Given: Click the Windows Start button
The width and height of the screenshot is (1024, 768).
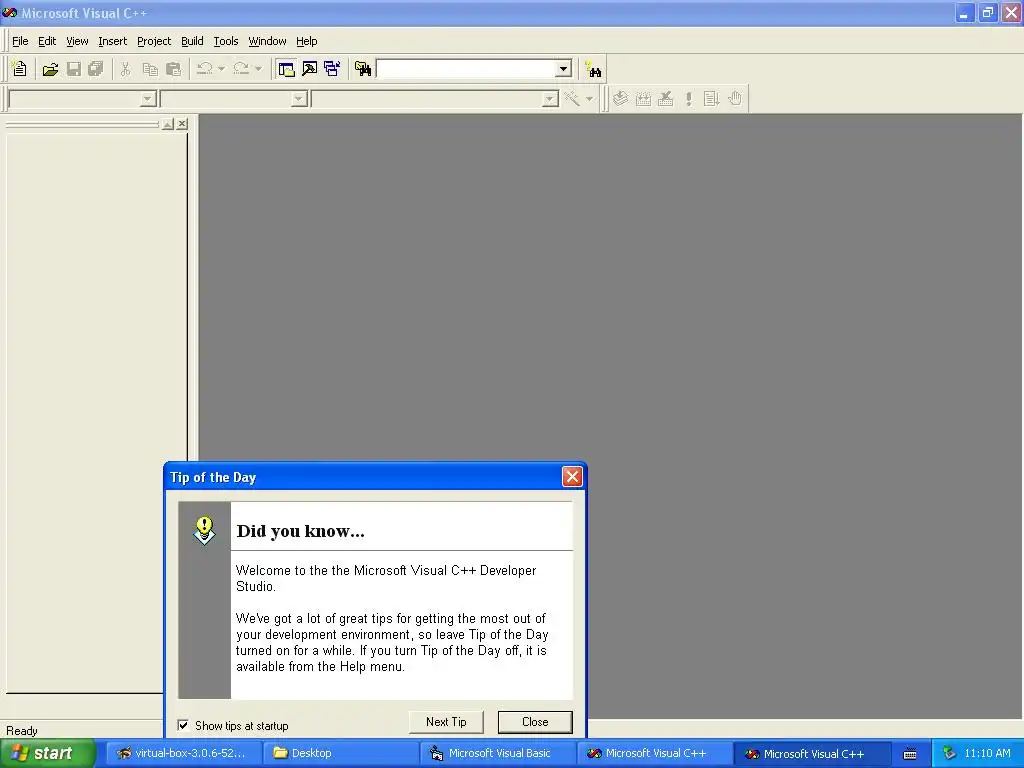Looking at the screenshot, I should (x=47, y=753).
